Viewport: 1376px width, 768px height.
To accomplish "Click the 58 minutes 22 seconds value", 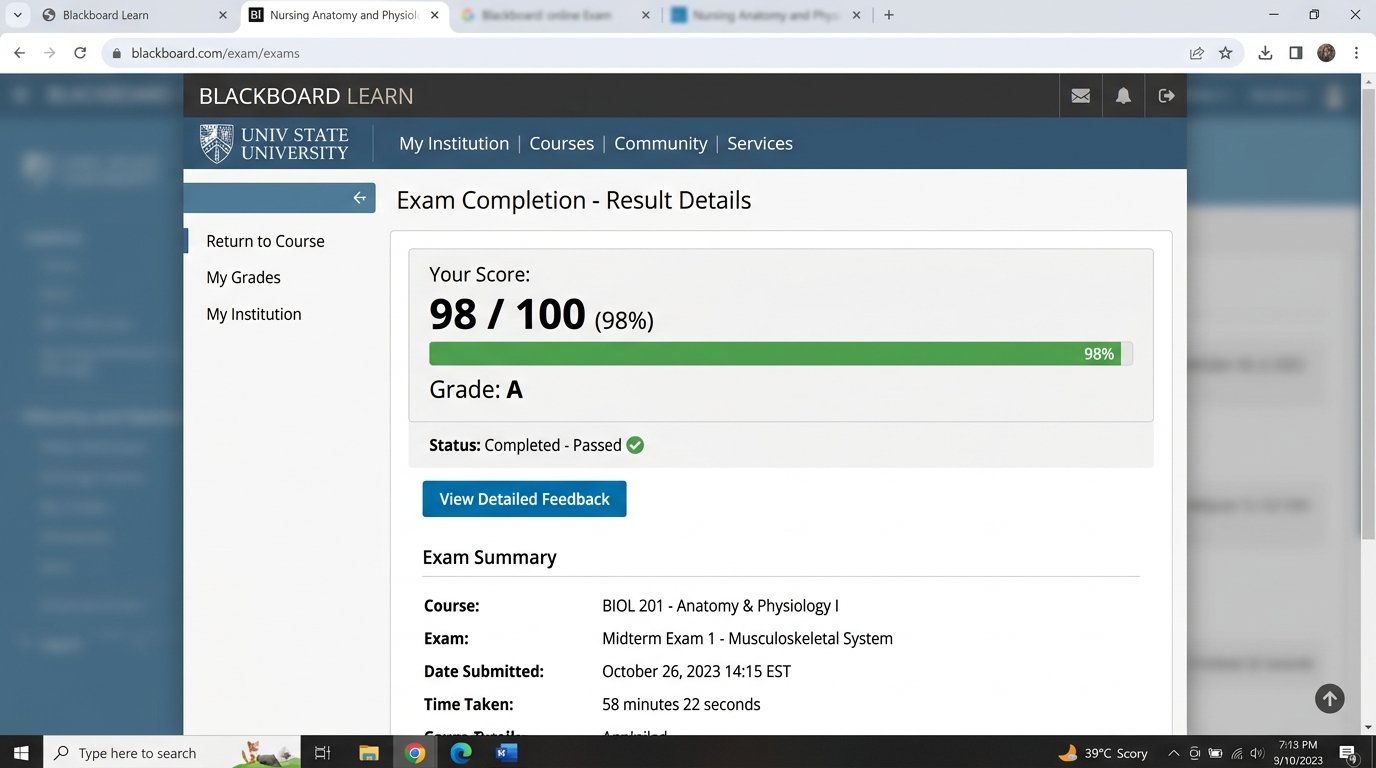I will tap(681, 705).
